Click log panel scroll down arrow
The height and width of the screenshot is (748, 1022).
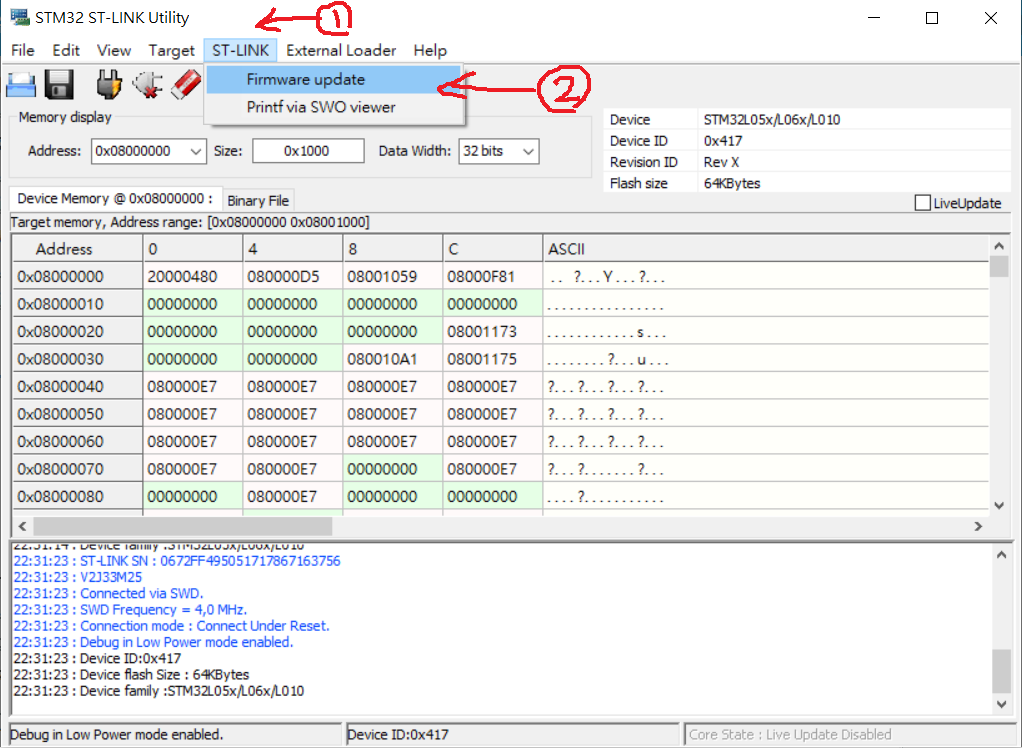(1001, 704)
